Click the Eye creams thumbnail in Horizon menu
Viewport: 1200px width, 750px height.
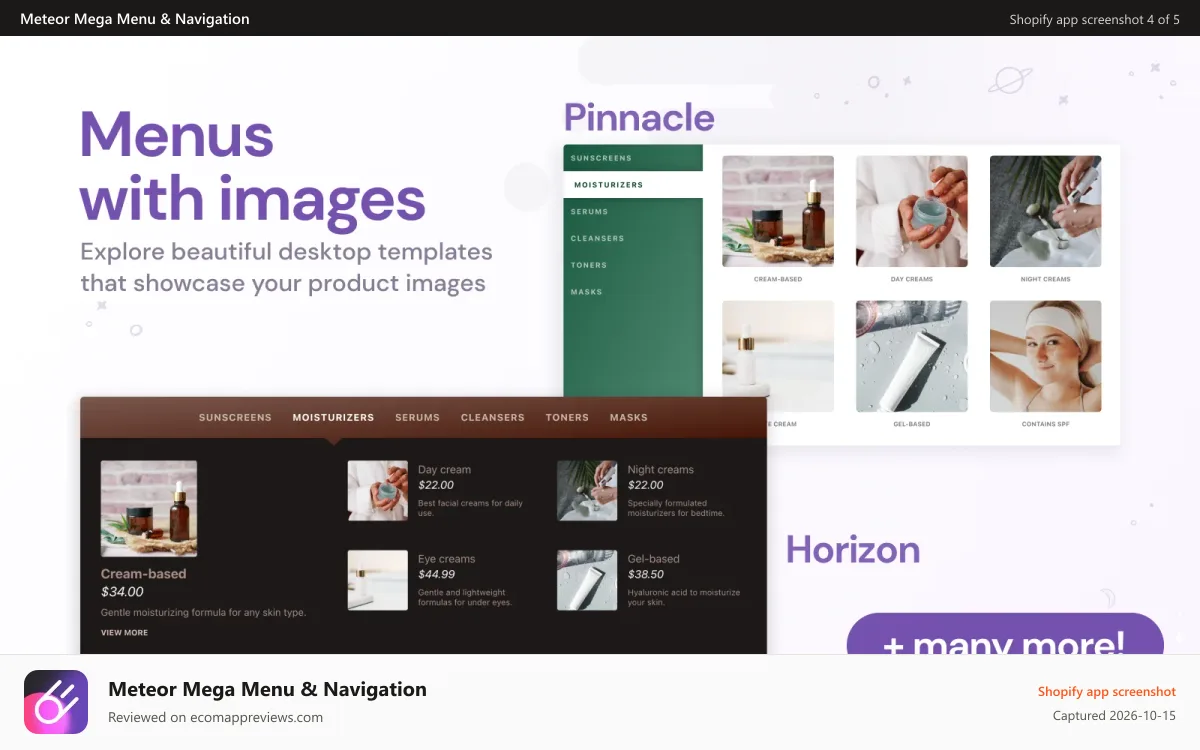[378, 580]
